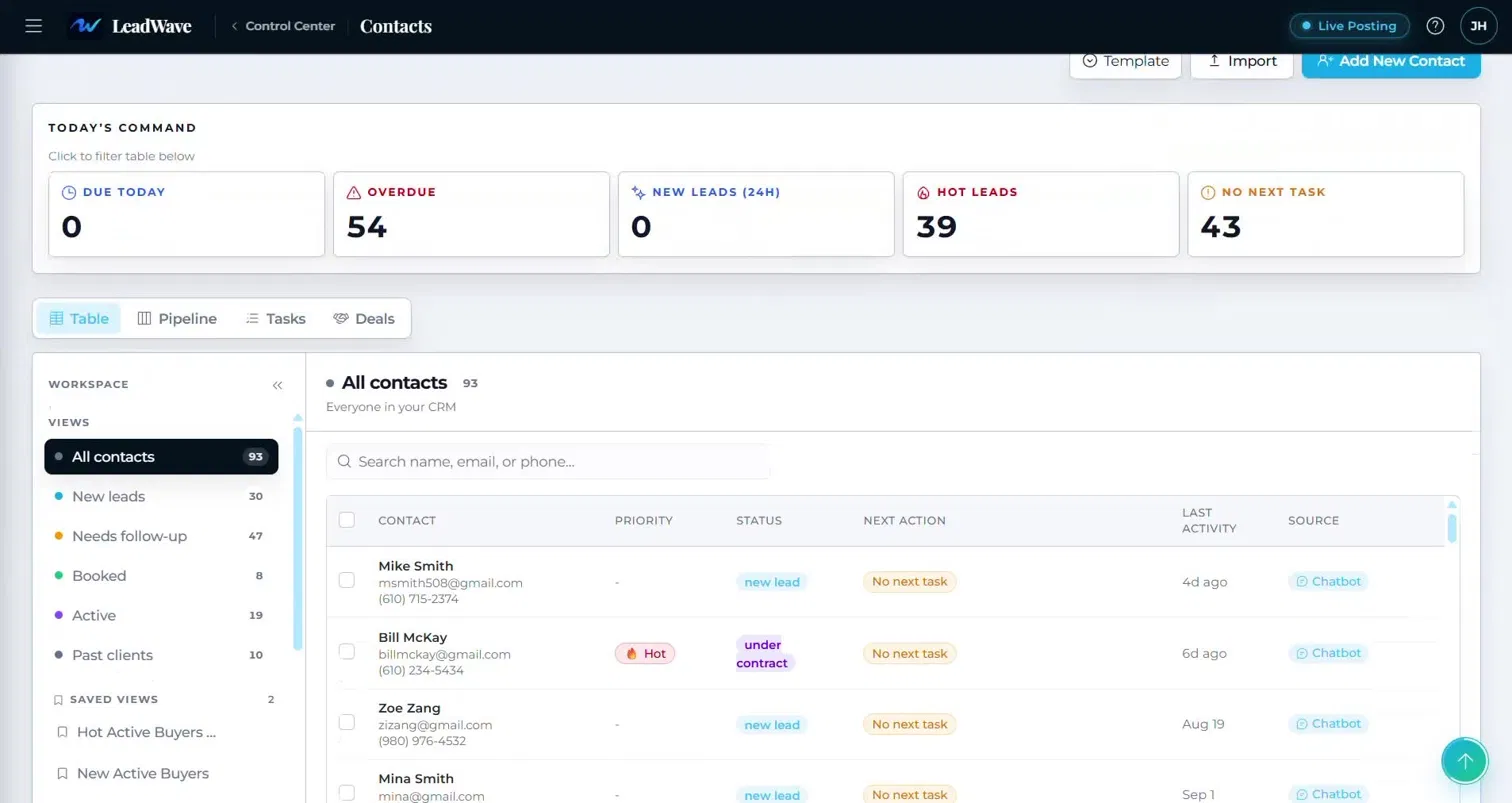This screenshot has height=803, width=1512.
Task: Go back to Control Center
Action: point(283,26)
